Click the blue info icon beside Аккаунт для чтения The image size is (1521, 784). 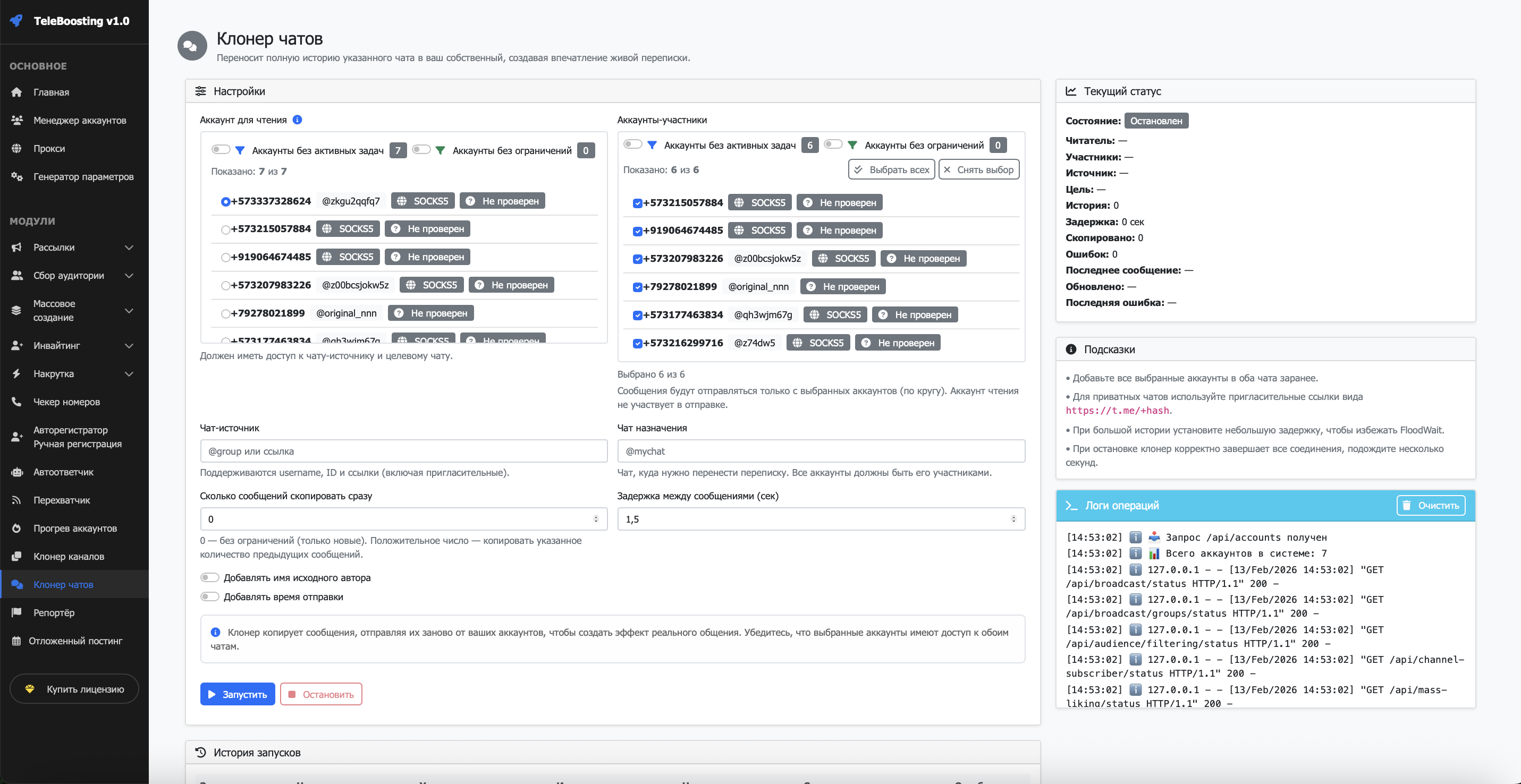coord(298,120)
